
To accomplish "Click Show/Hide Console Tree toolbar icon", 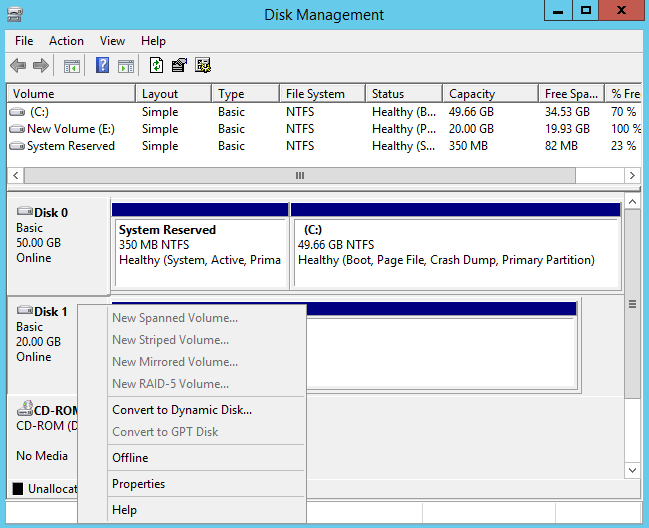I will tap(72, 66).
